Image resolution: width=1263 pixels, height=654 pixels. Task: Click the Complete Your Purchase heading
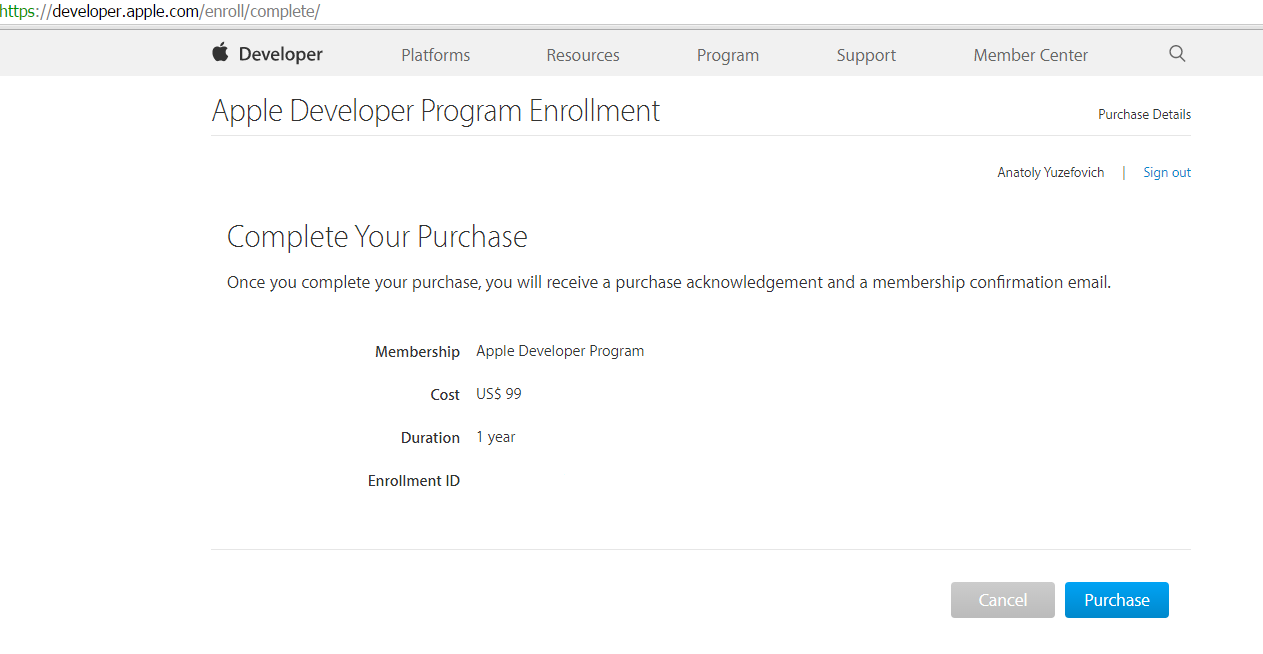click(x=377, y=237)
